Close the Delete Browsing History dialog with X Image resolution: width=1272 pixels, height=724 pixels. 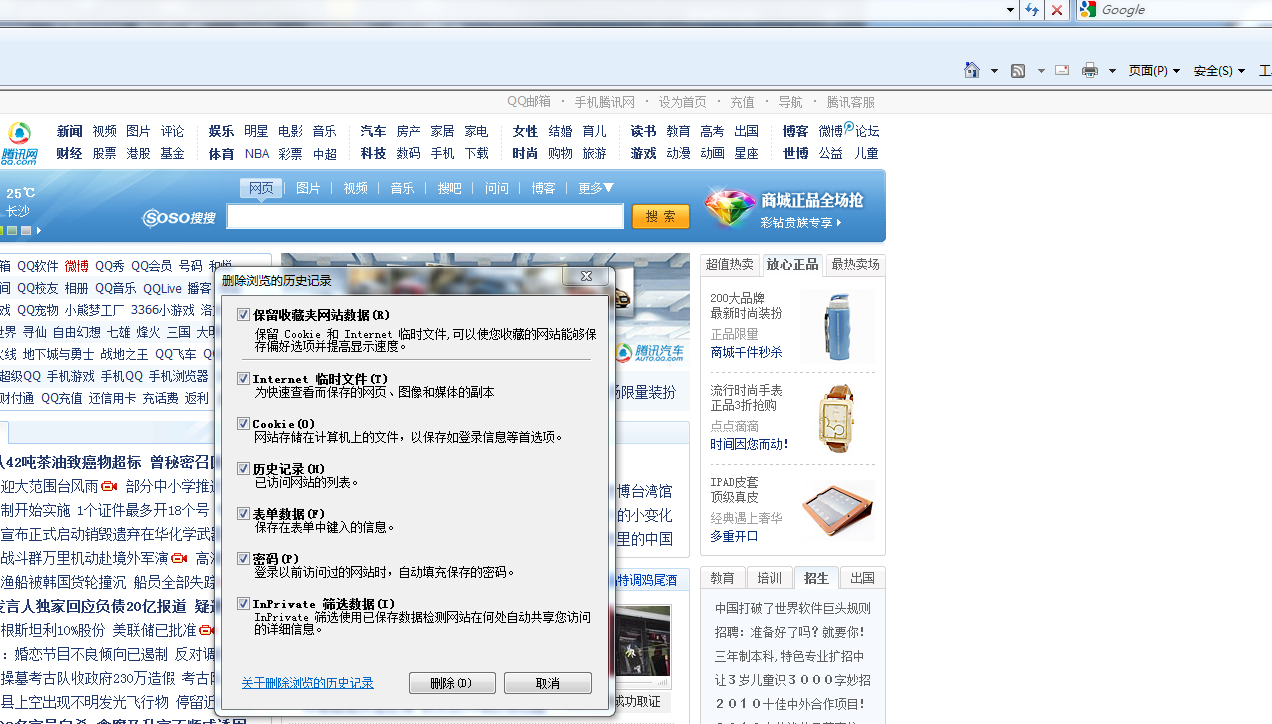(x=586, y=276)
